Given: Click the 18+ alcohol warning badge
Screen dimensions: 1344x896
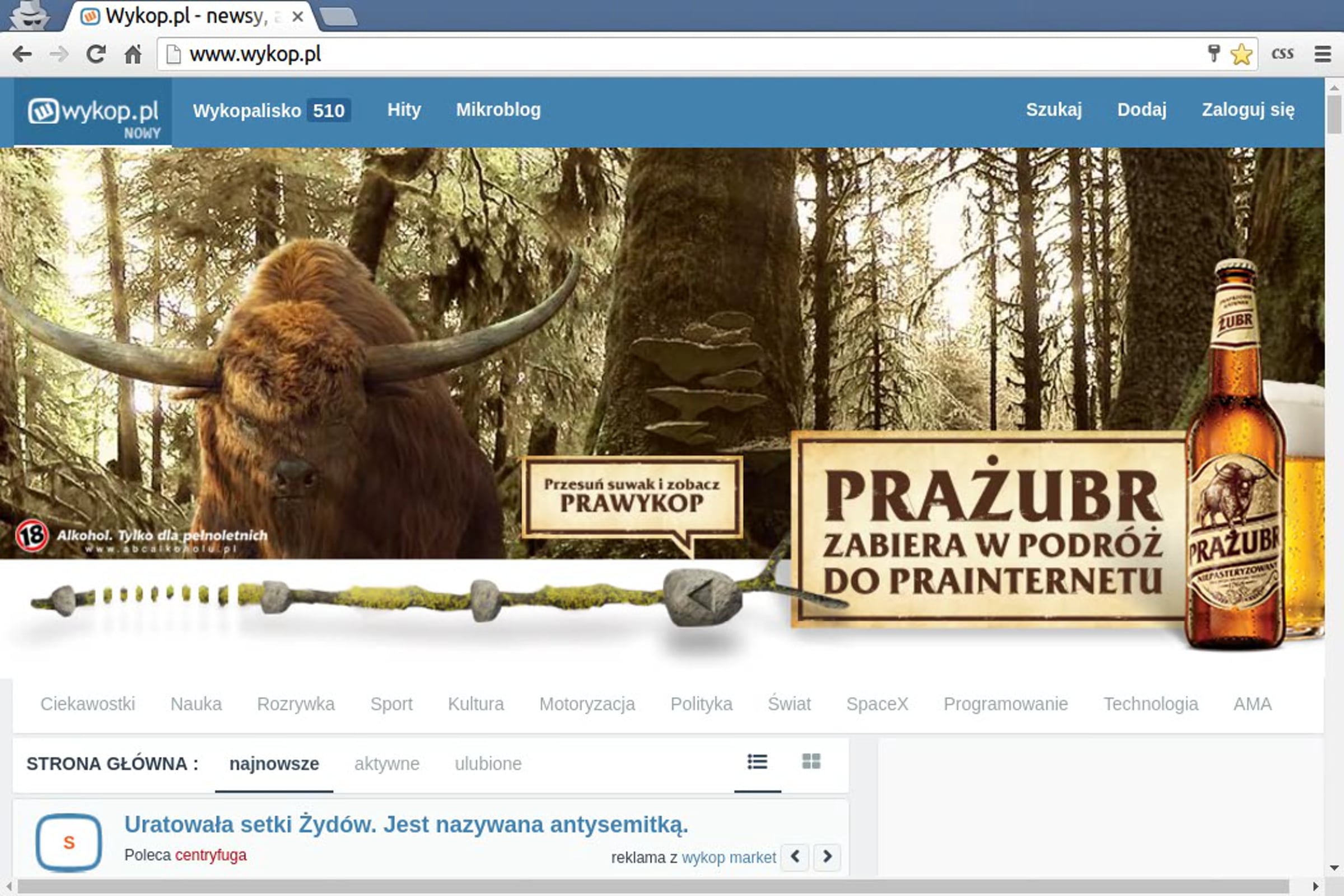Looking at the screenshot, I should click(31, 535).
